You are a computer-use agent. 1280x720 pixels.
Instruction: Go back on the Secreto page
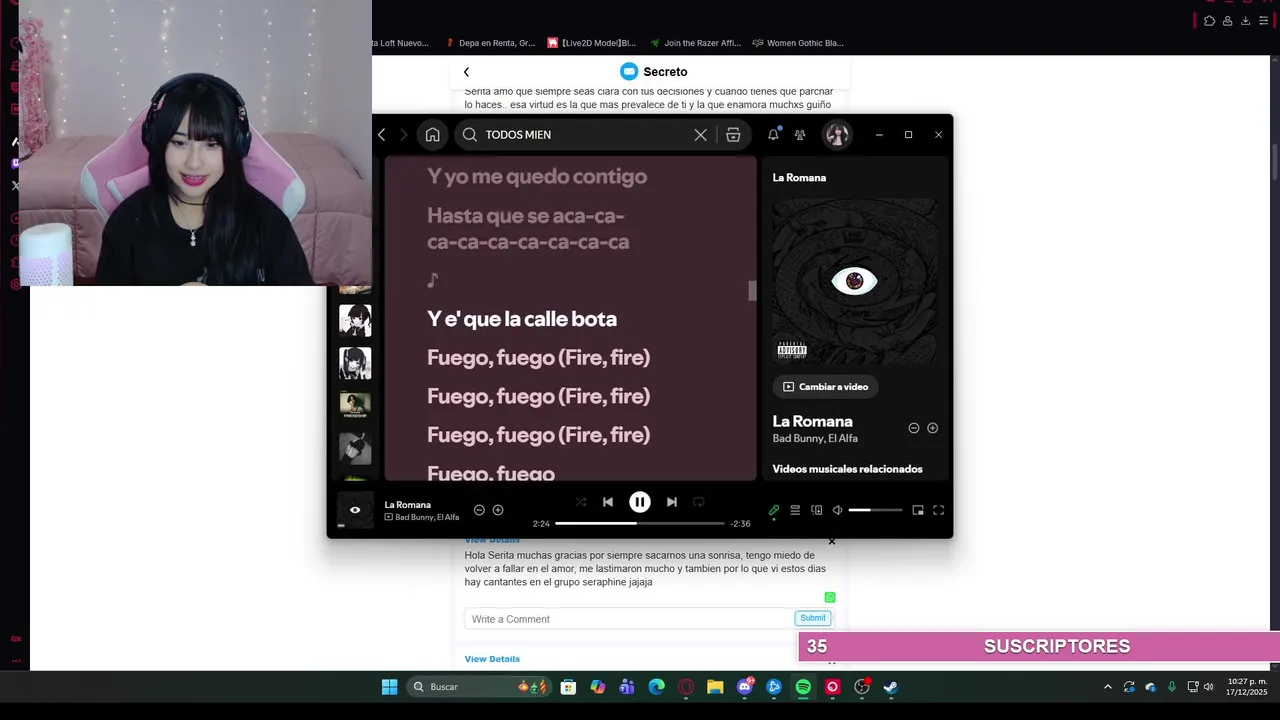click(x=466, y=72)
